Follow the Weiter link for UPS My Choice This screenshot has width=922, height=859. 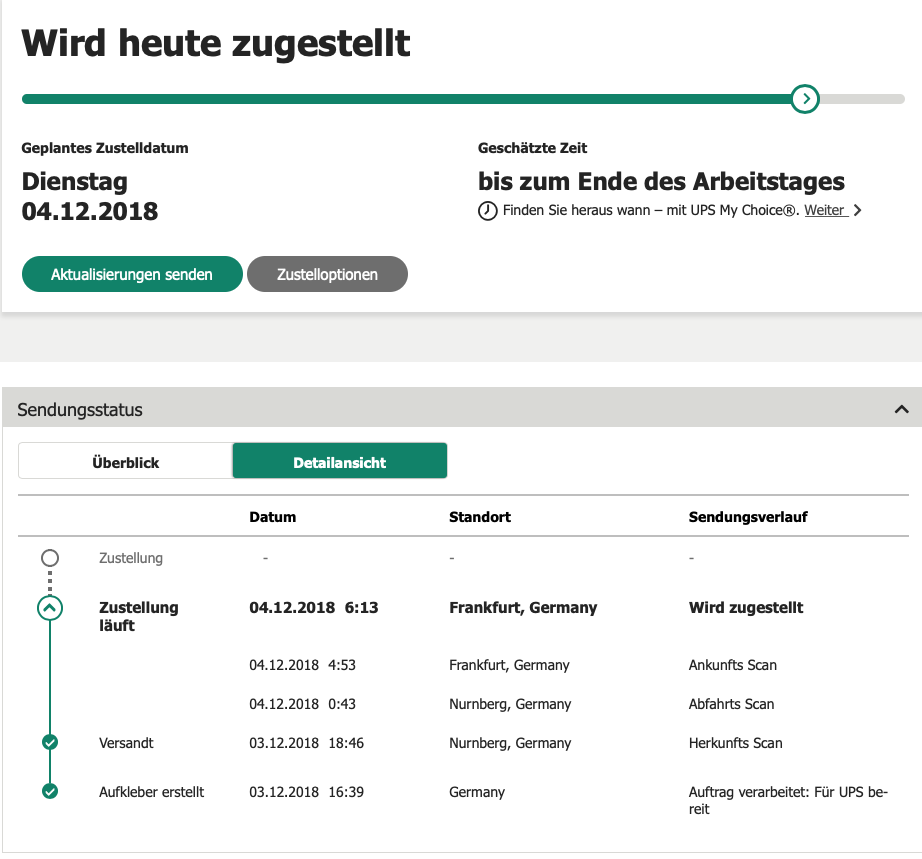825,211
